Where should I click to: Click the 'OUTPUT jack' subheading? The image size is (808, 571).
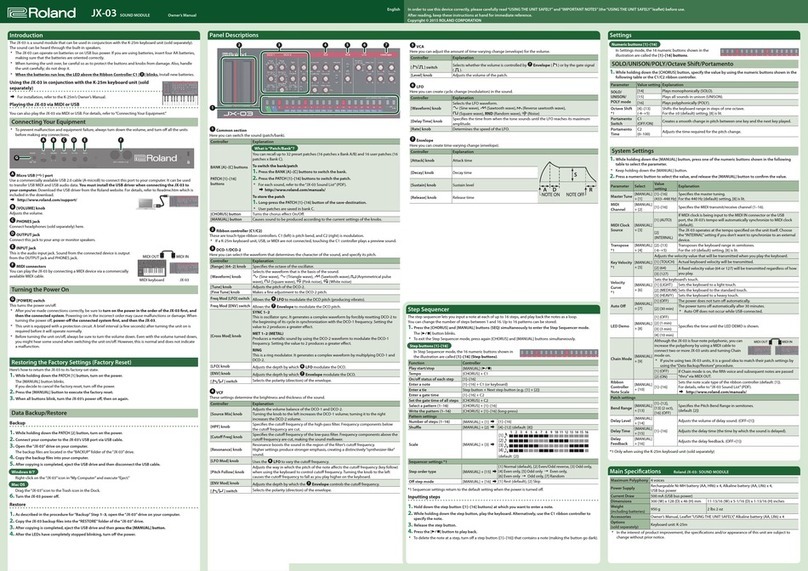tap(28, 234)
